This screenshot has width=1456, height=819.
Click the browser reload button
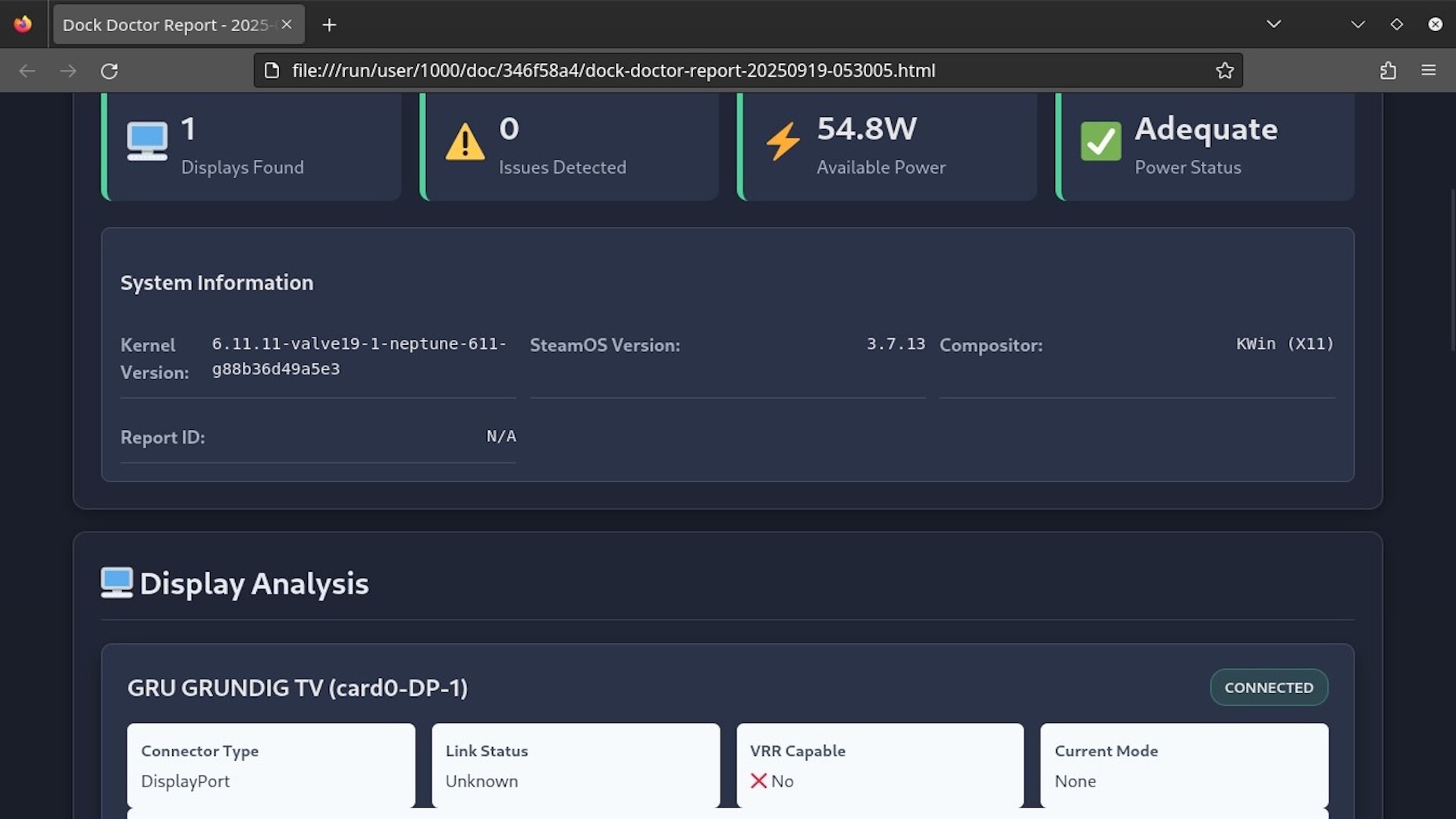(109, 71)
